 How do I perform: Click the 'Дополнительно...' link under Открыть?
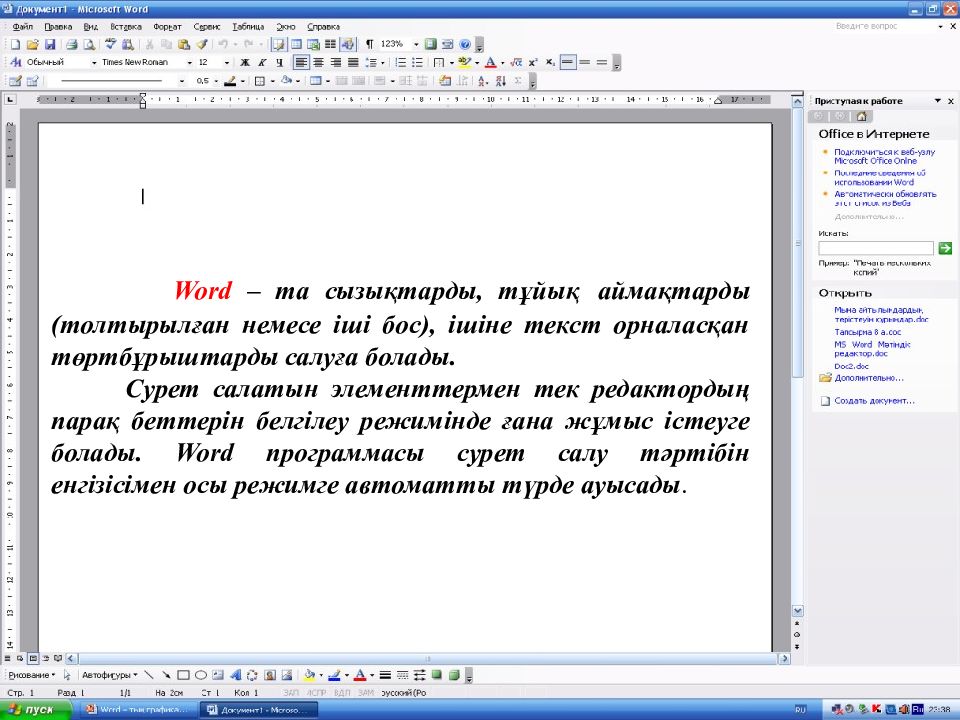pyautogui.click(x=869, y=378)
